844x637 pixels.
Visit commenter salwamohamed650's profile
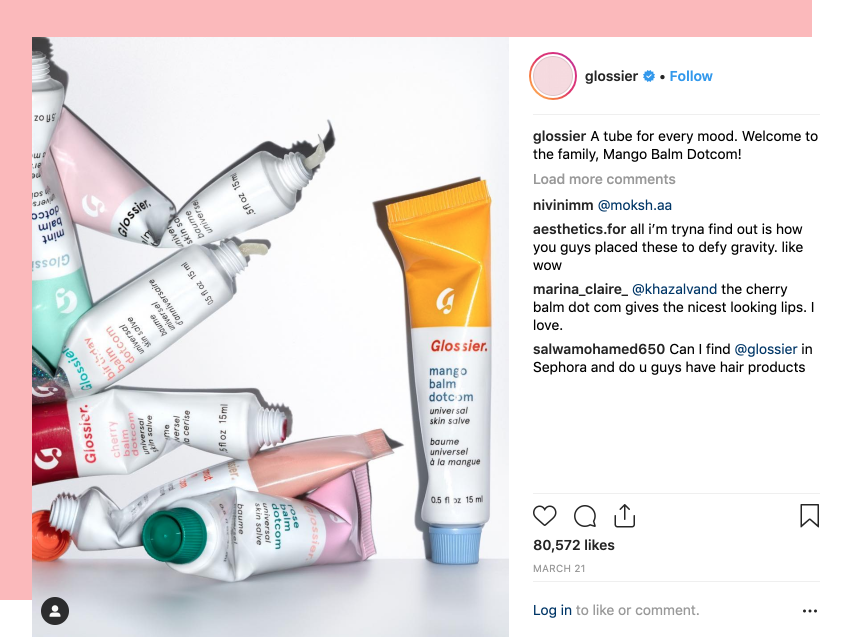pyautogui.click(x=599, y=349)
